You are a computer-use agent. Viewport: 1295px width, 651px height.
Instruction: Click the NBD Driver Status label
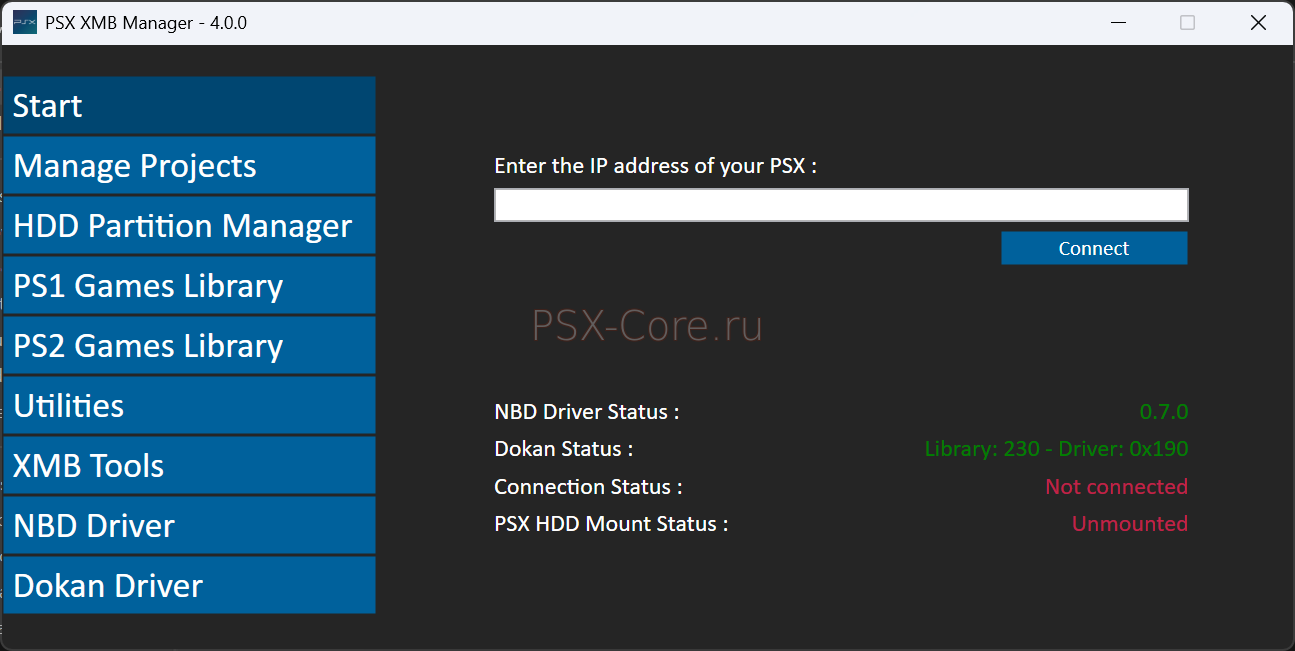(x=587, y=412)
